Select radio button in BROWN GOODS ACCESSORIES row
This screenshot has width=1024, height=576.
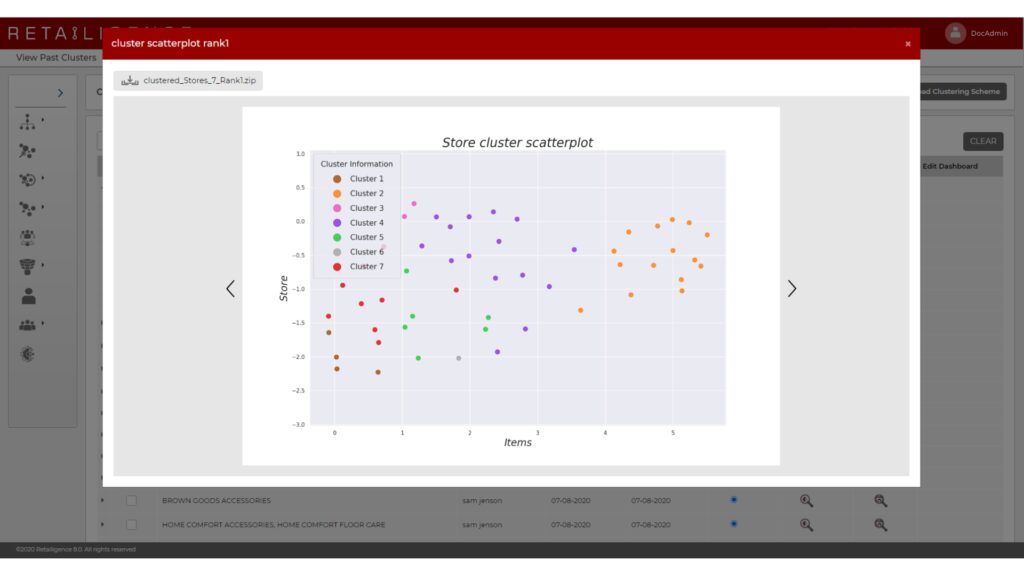[x=734, y=499]
